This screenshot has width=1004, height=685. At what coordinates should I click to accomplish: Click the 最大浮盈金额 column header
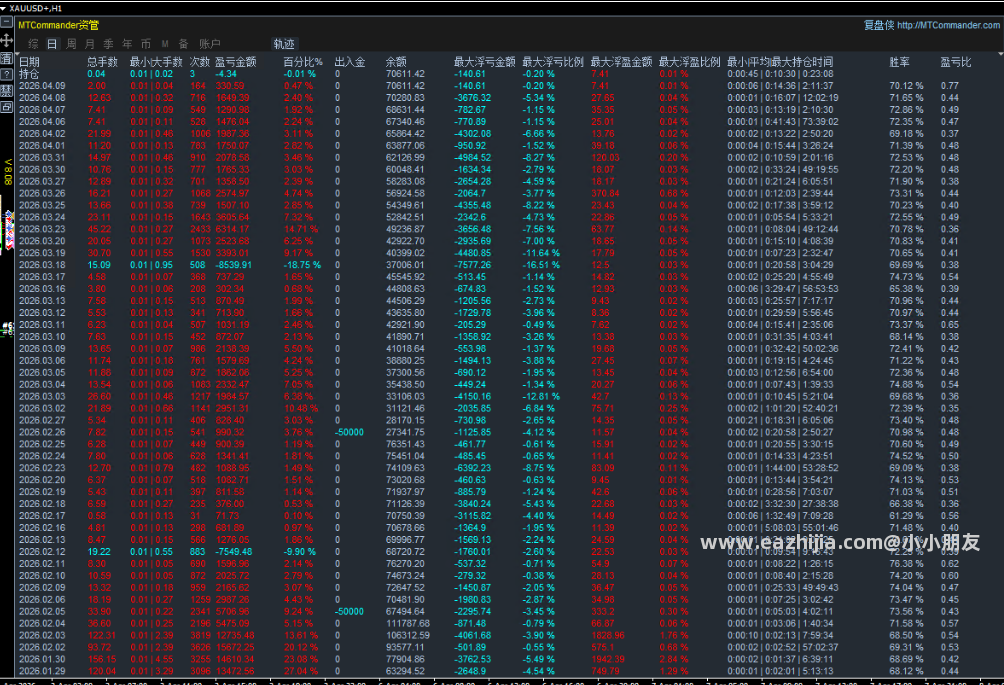[621, 62]
